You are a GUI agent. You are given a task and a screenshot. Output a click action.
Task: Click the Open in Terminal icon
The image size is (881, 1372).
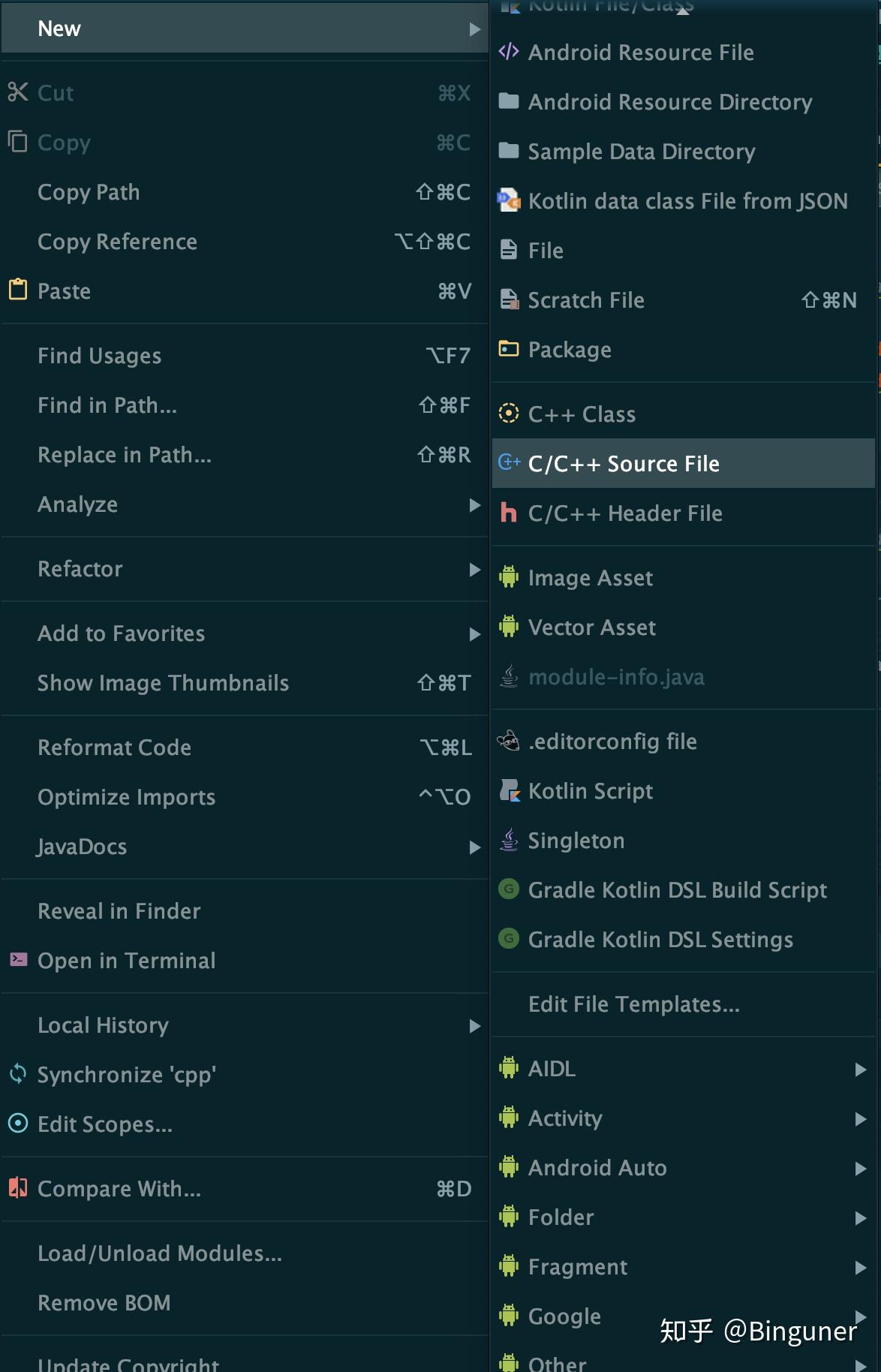click(18, 960)
